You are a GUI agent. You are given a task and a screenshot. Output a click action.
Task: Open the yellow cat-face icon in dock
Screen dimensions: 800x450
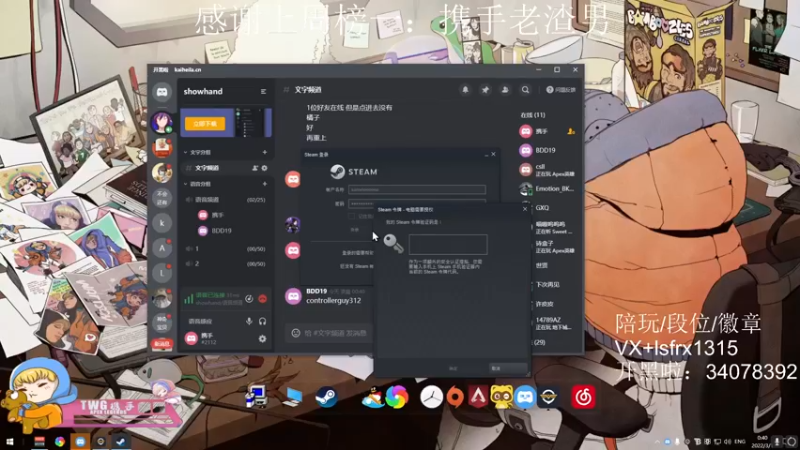[502, 397]
